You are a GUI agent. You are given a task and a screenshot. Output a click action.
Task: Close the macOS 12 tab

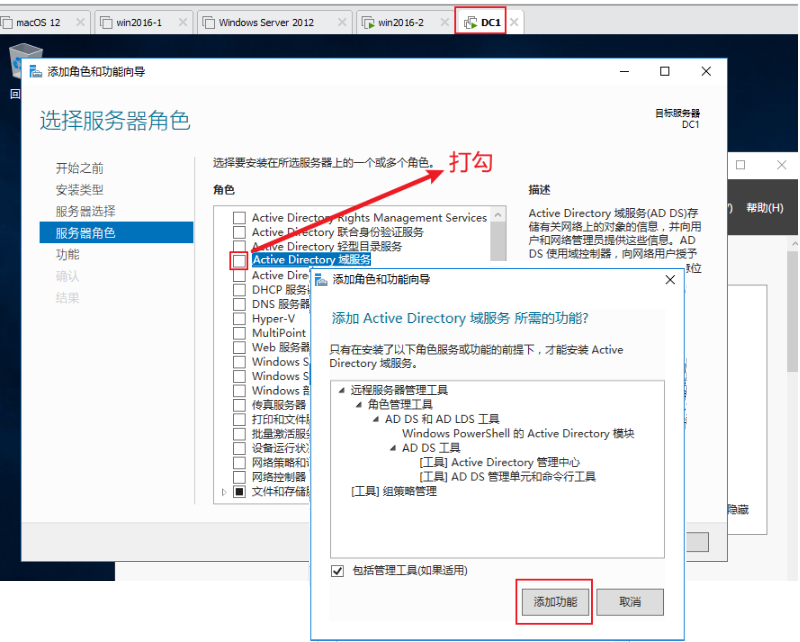(80, 22)
